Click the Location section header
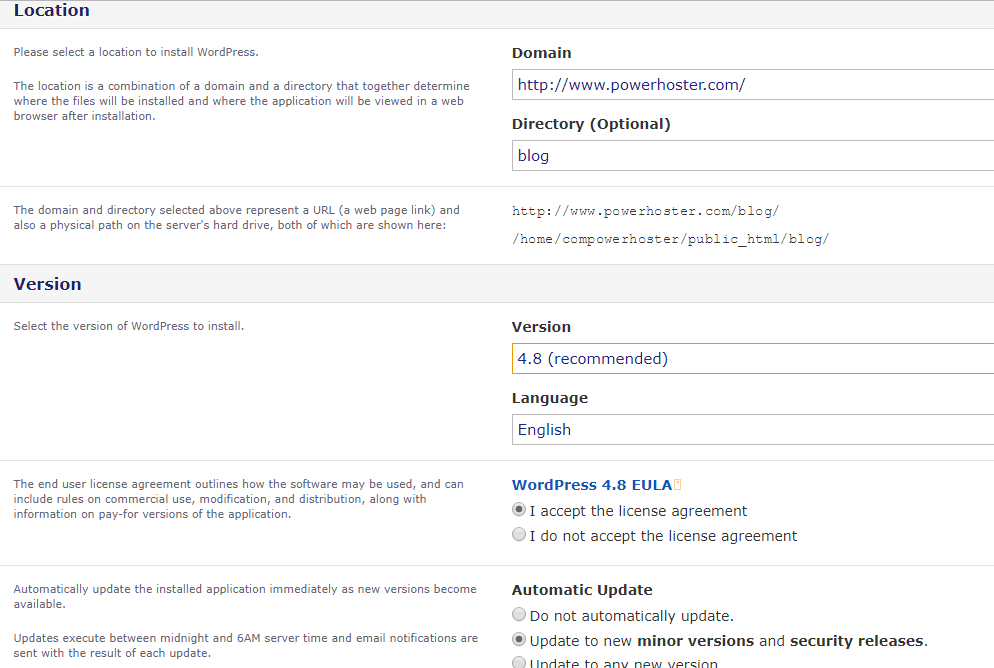994x668 pixels. click(x=52, y=11)
